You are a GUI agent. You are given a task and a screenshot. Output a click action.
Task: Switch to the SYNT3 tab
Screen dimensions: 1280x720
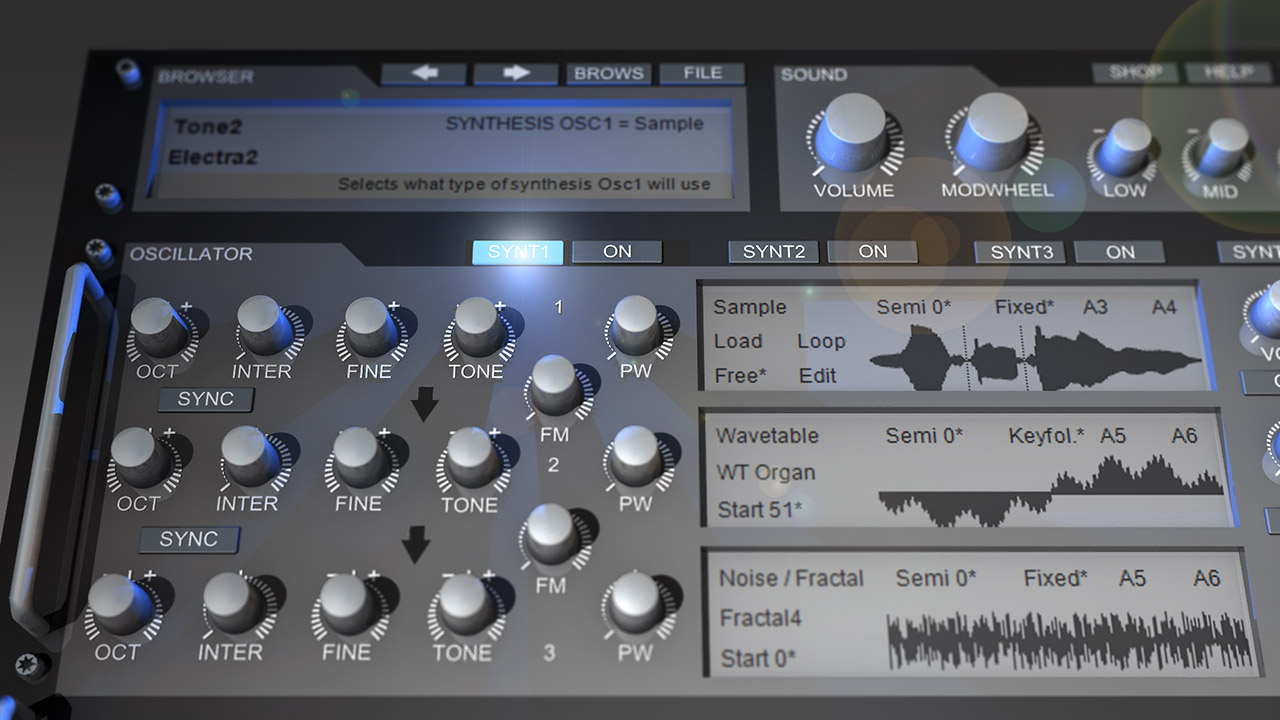[x=1020, y=253]
